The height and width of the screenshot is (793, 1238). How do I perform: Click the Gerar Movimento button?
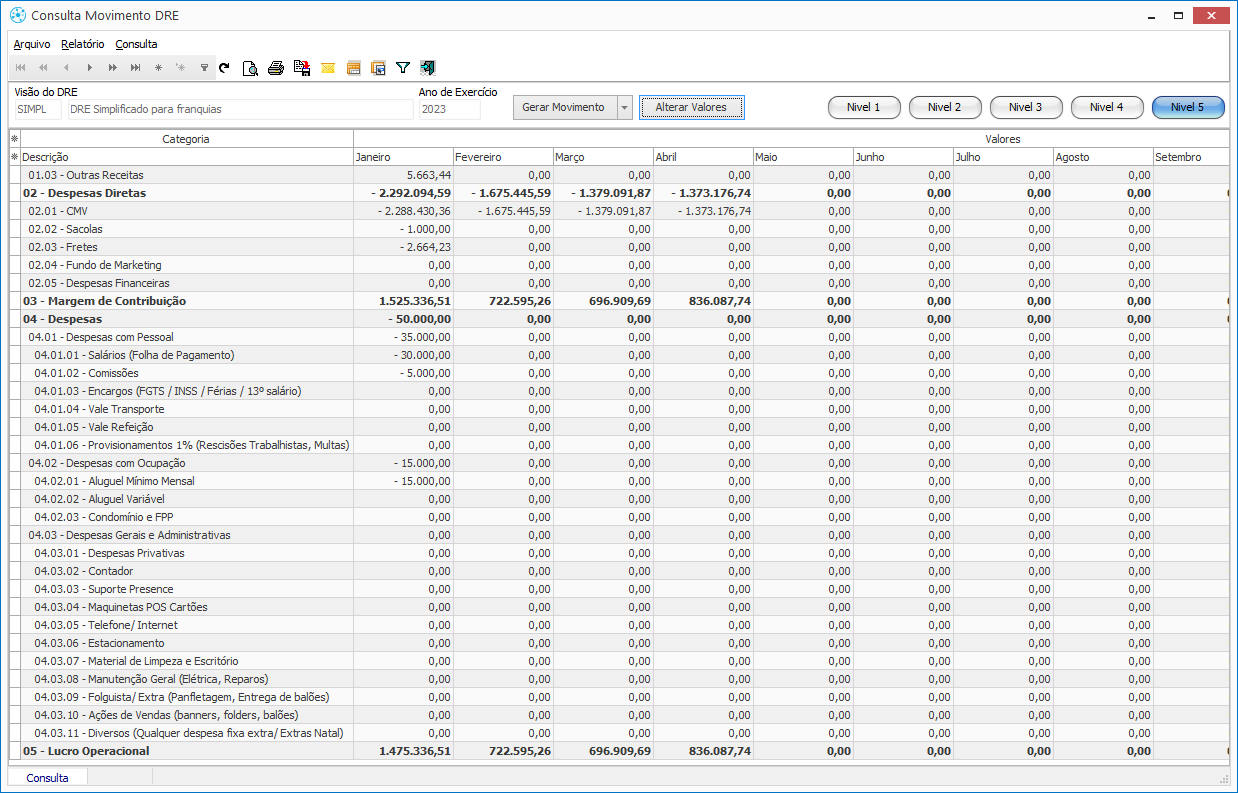click(x=564, y=107)
